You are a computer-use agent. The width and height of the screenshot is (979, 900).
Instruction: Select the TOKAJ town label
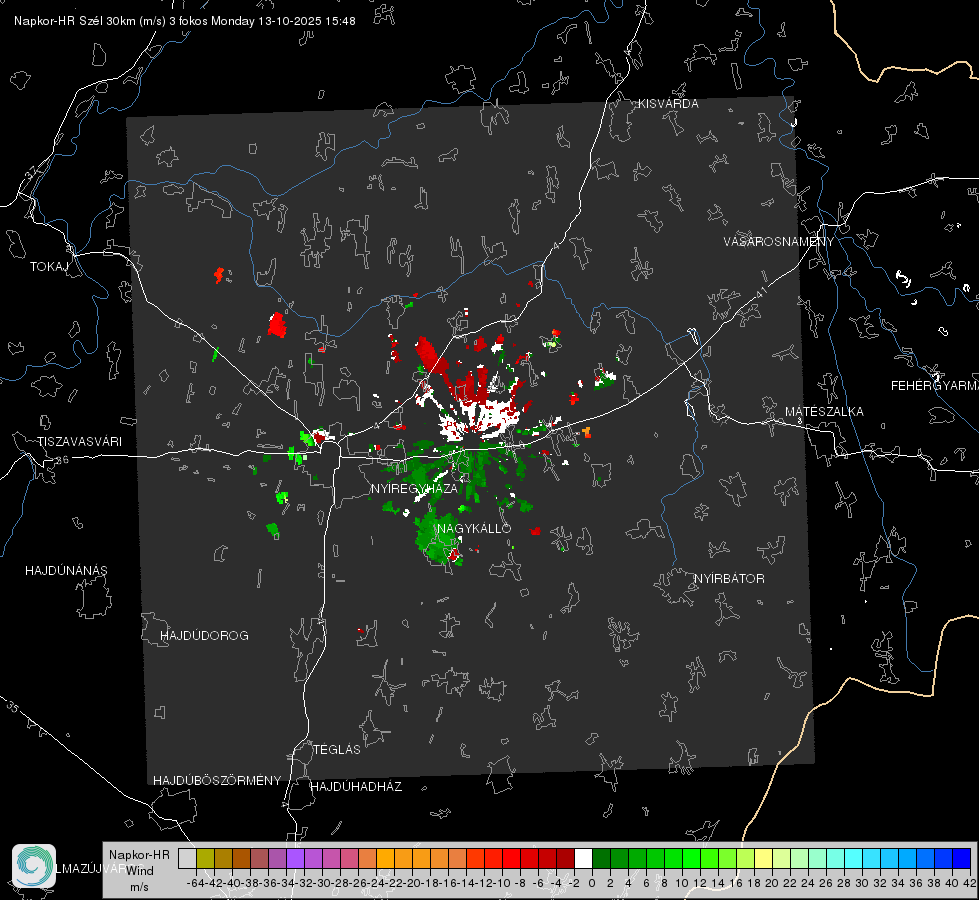(x=49, y=267)
